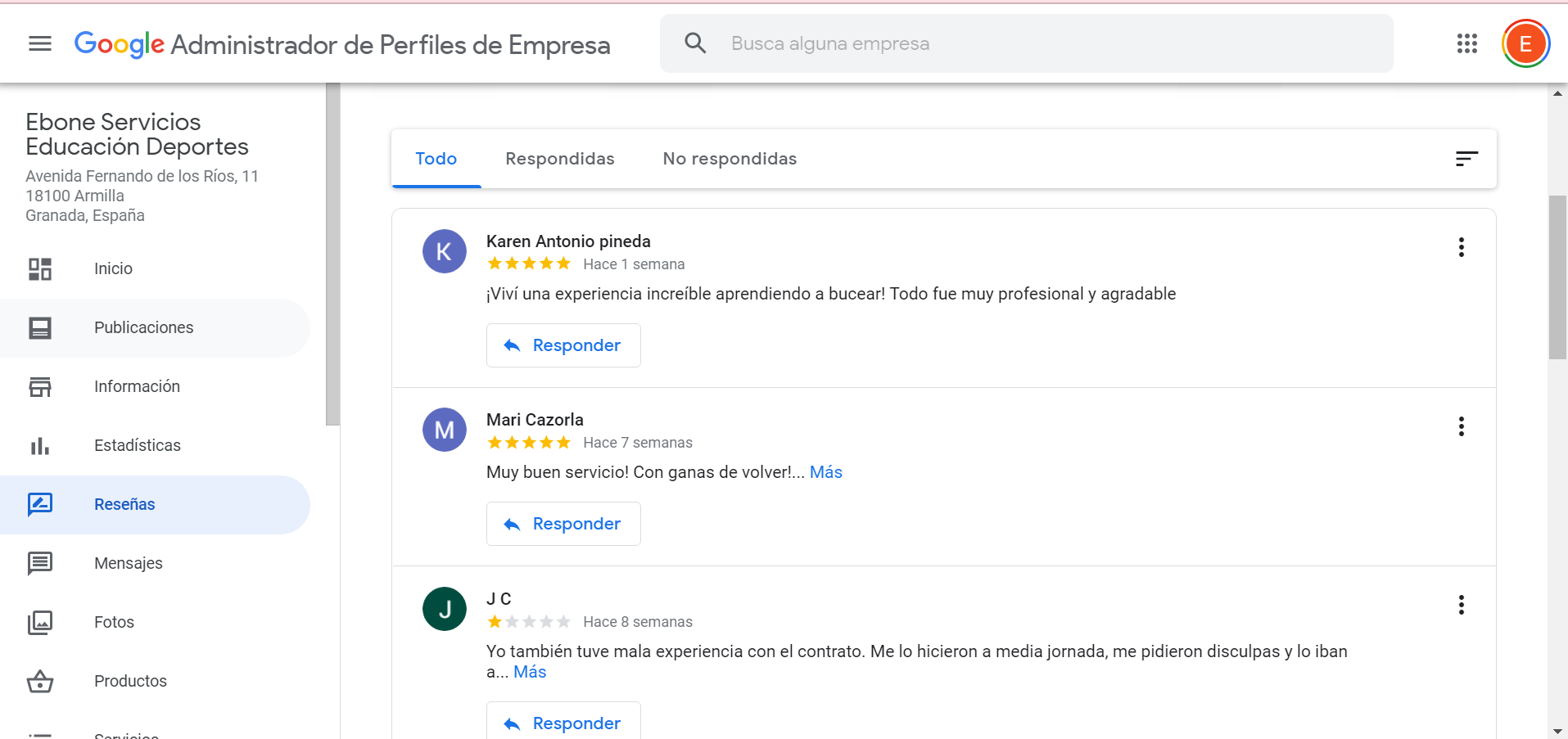Open the Google apps grid

pos(1466,43)
